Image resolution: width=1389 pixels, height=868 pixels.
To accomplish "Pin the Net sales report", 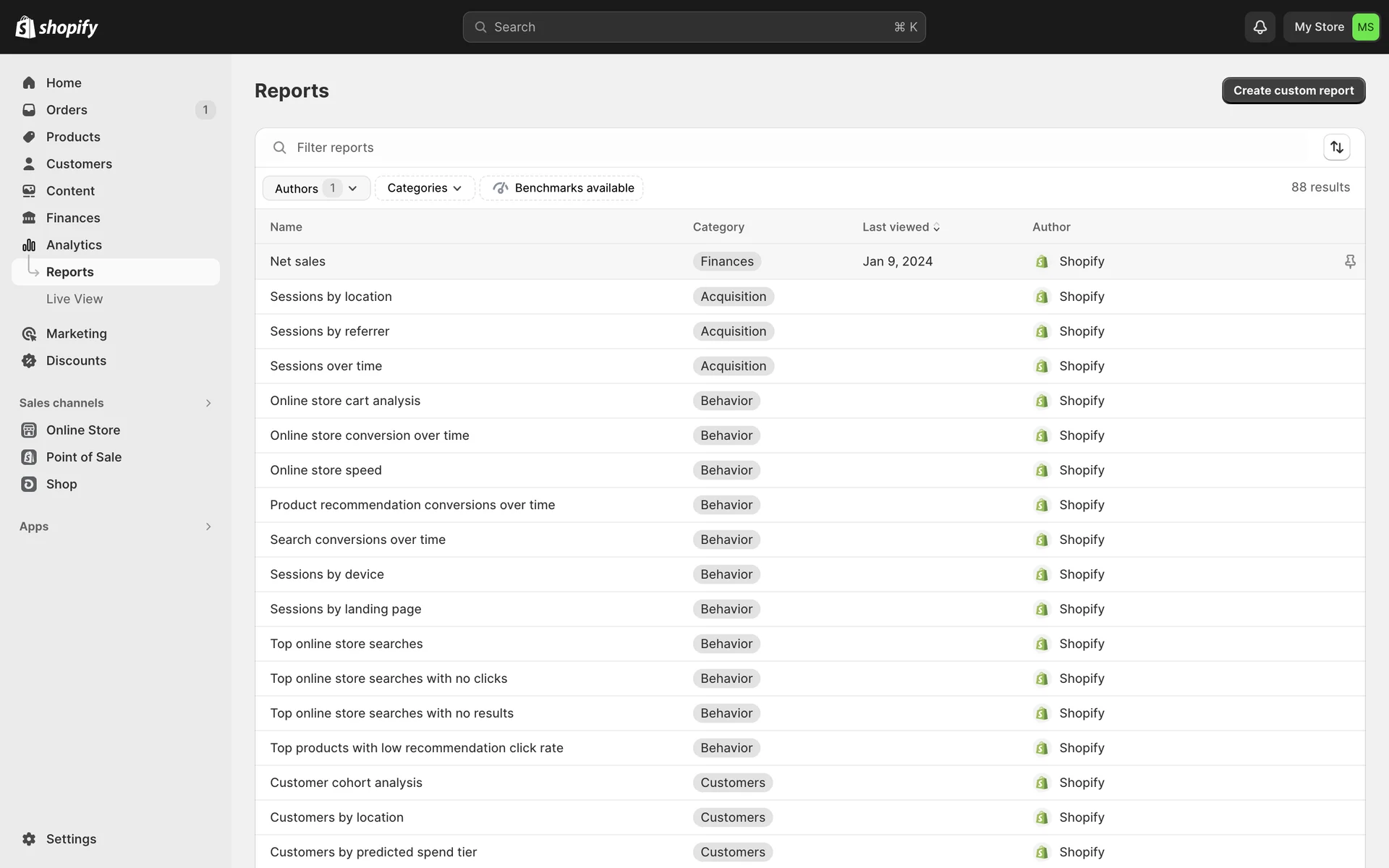I will [x=1349, y=261].
